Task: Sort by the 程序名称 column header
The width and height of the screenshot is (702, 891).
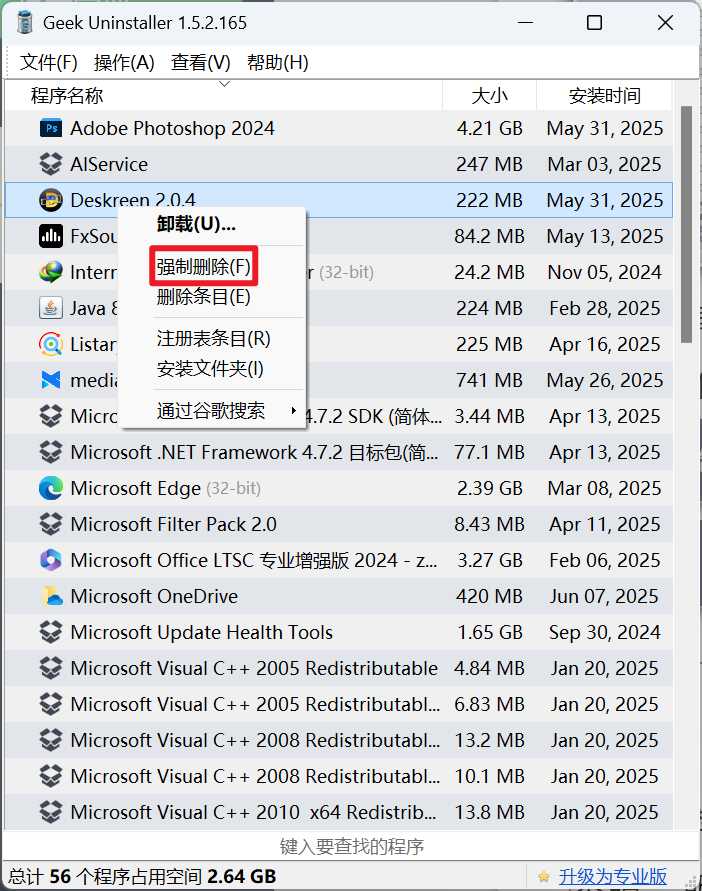Action: click(223, 95)
